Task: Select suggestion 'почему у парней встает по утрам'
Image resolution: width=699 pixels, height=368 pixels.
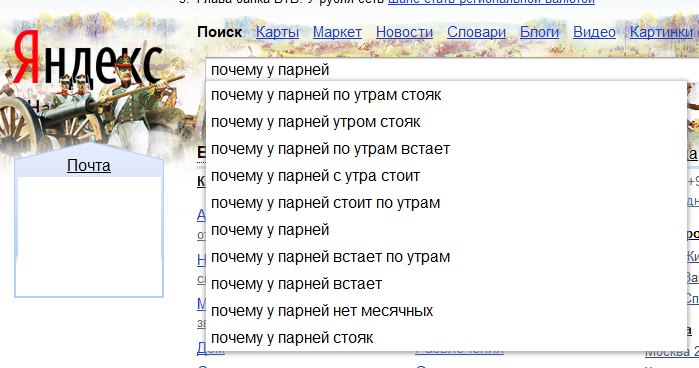Action: tap(446, 257)
